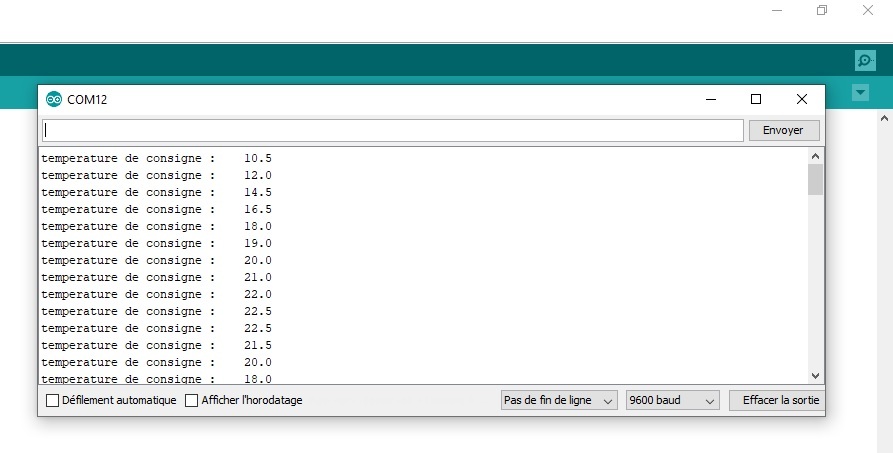893x453 pixels.
Task: Click the output scrollbar's up arrow
Action: point(815,156)
